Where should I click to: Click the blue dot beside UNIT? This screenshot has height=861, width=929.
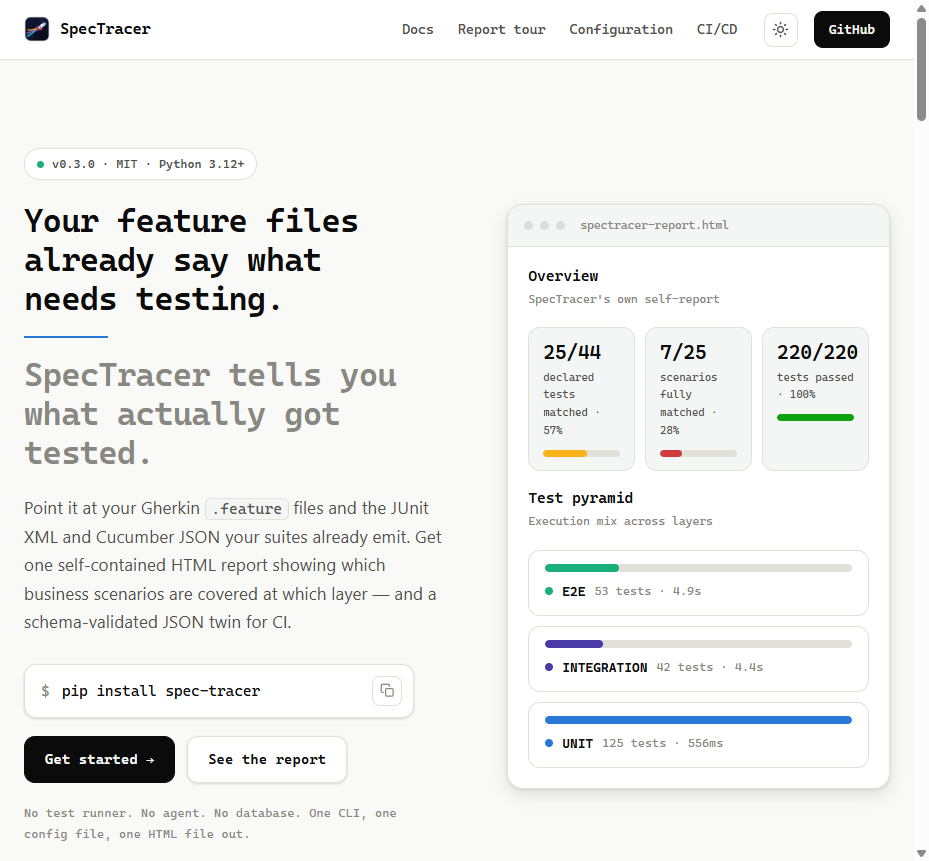tap(549, 743)
